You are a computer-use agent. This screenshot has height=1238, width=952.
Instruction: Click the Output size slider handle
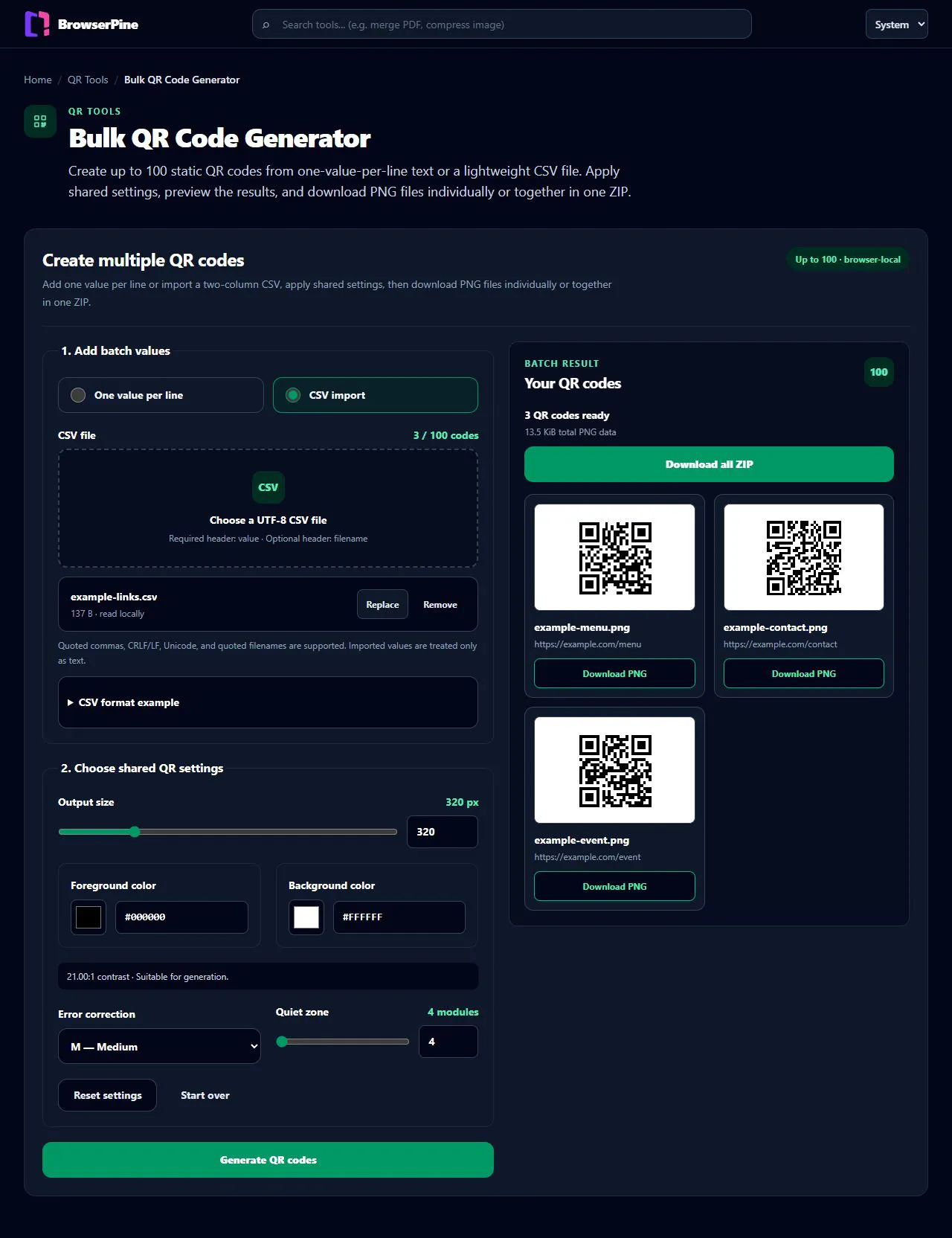point(135,832)
